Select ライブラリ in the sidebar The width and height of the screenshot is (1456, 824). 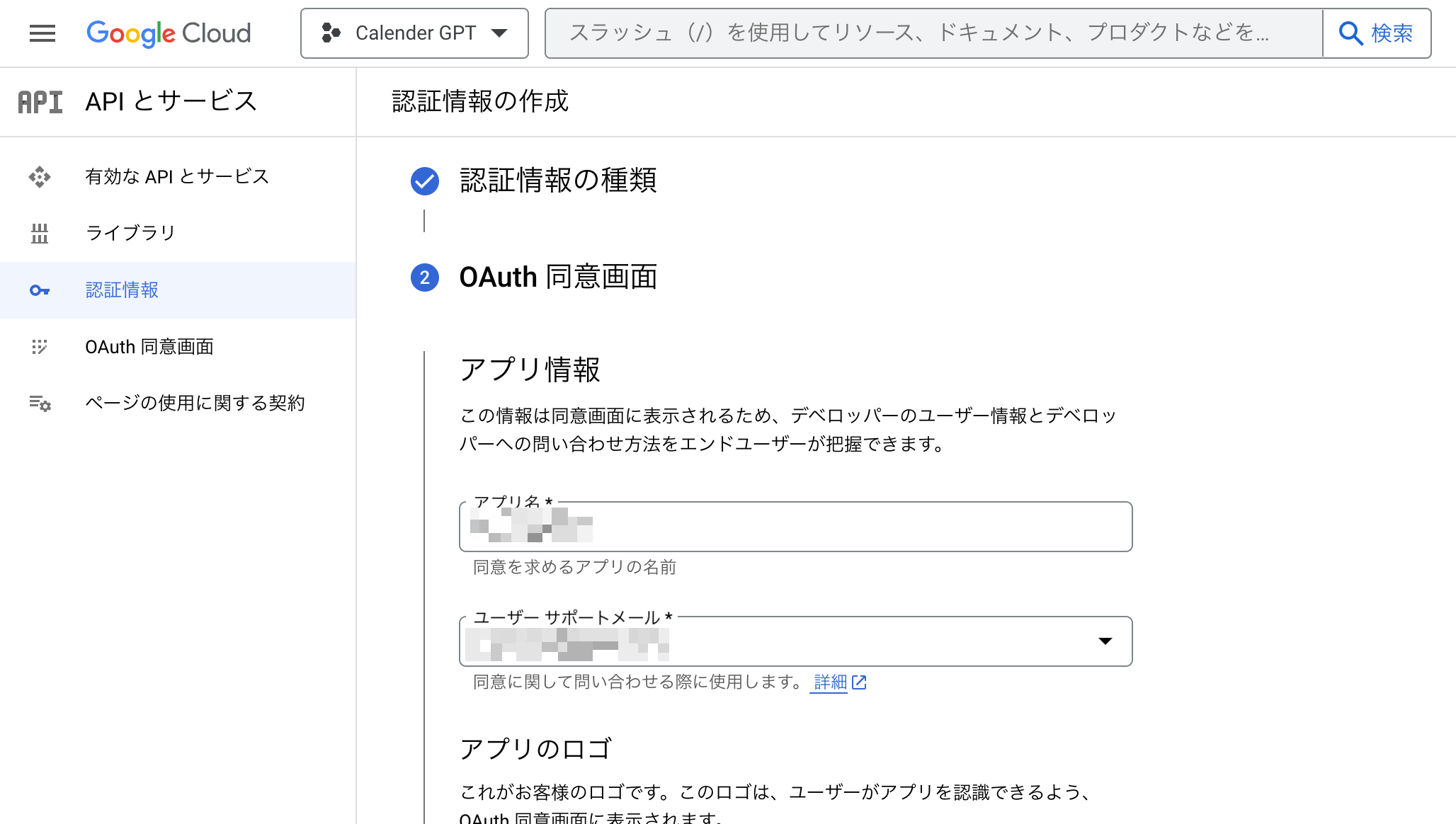click(x=130, y=233)
